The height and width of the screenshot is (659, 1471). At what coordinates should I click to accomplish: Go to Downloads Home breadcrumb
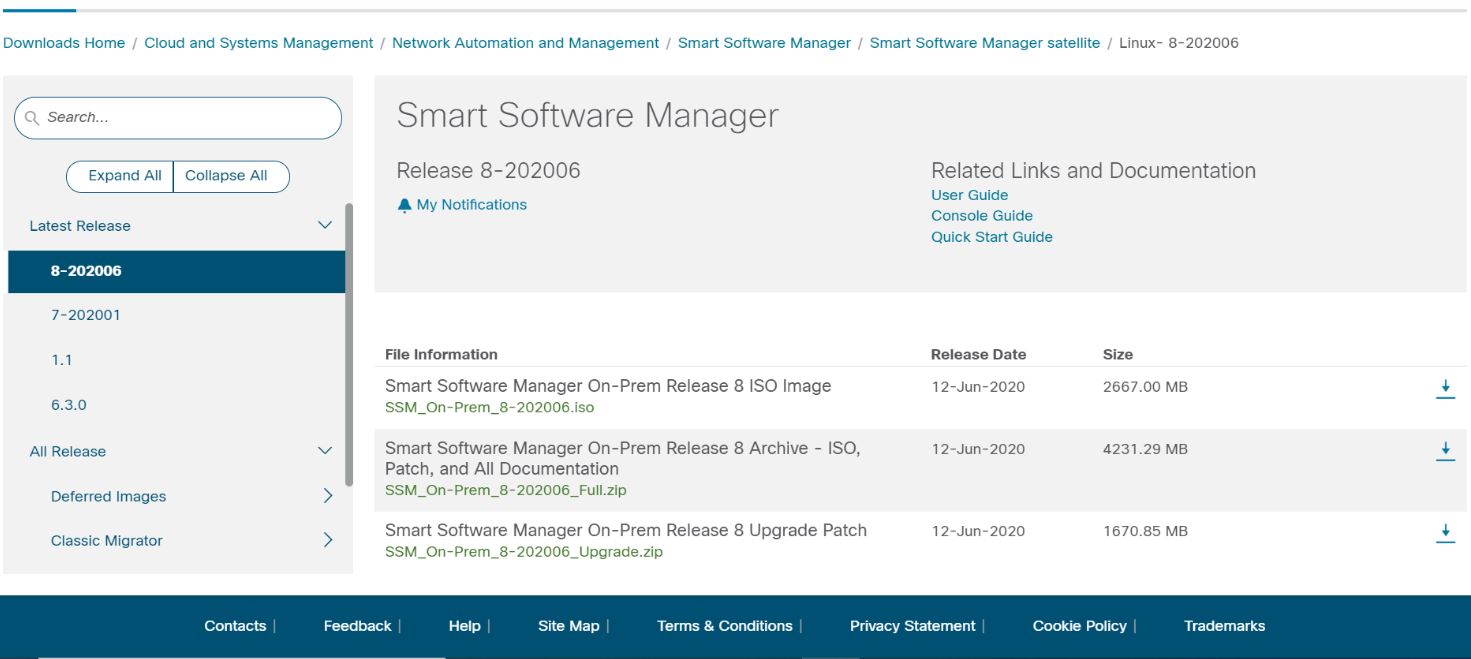point(64,43)
